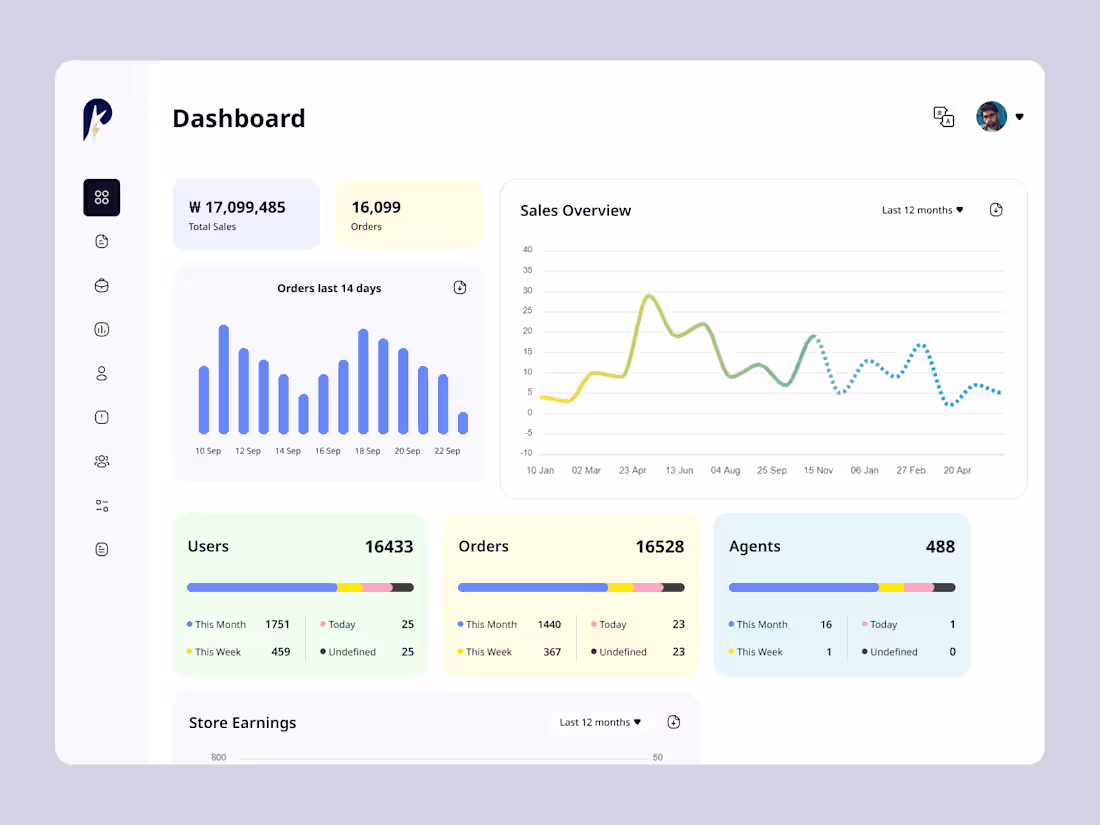Select the analytics bar chart sidebar icon
1100x825 pixels.
coord(101,329)
